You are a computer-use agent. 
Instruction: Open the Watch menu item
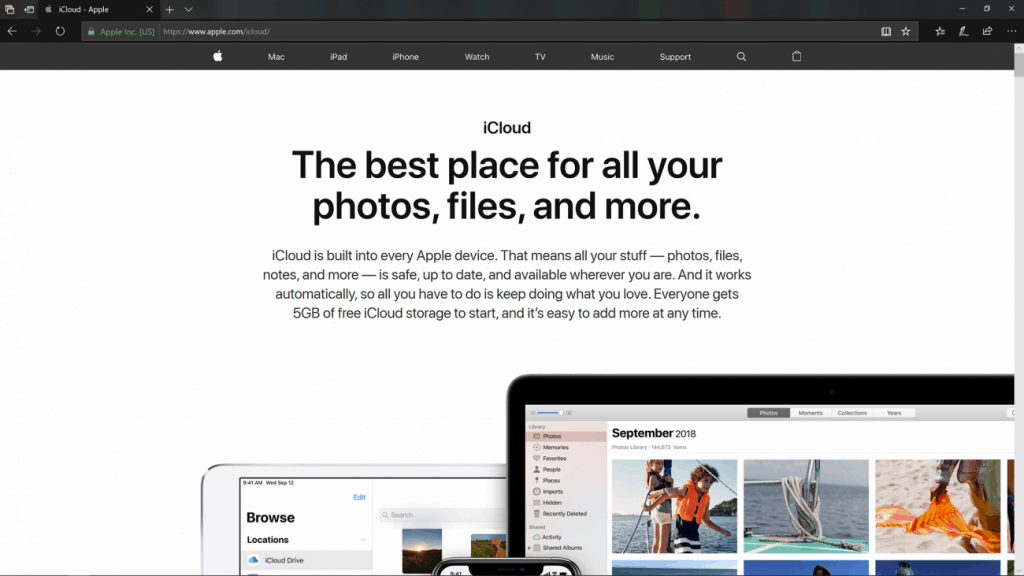(477, 57)
